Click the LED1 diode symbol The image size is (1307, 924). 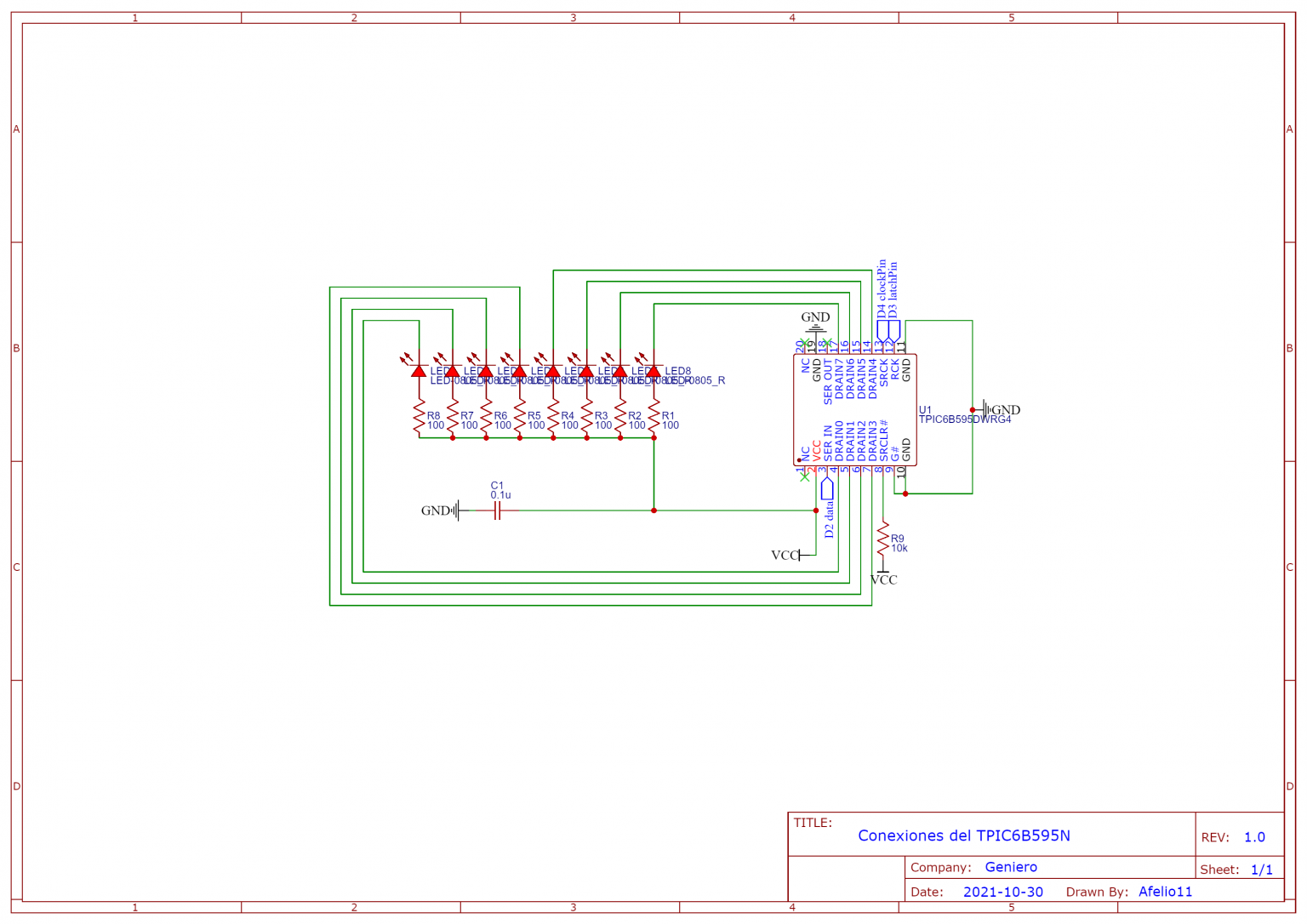tap(419, 371)
